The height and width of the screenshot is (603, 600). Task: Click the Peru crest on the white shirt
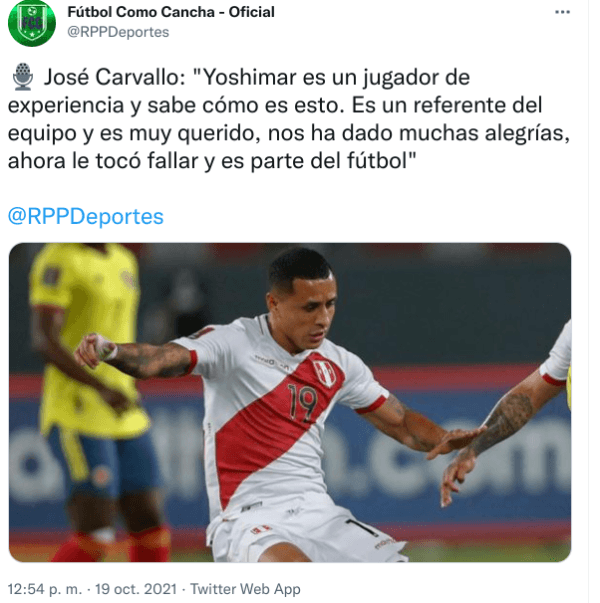tap(324, 373)
